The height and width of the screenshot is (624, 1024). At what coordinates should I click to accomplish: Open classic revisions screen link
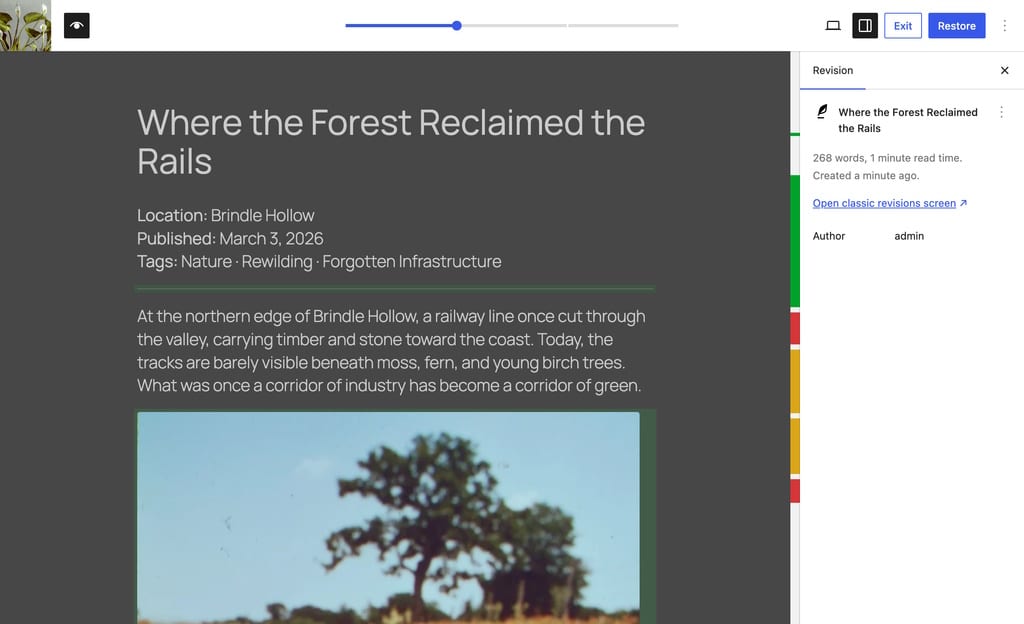[884, 204]
